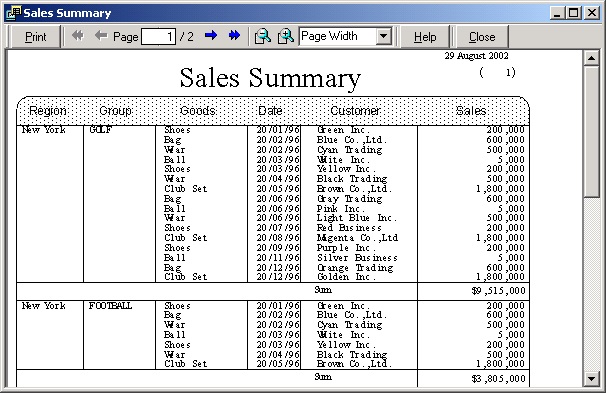The width and height of the screenshot is (606, 393).
Task: Click the Region column header
Action: click(48, 111)
